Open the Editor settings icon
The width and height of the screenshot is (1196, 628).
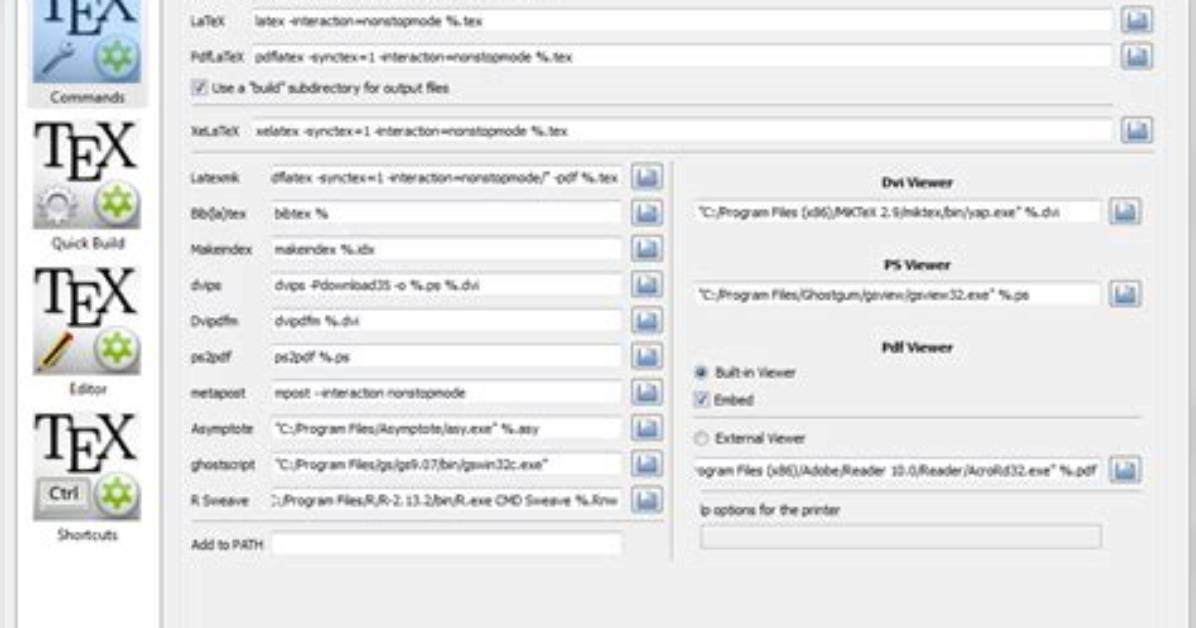click(x=87, y=320)
